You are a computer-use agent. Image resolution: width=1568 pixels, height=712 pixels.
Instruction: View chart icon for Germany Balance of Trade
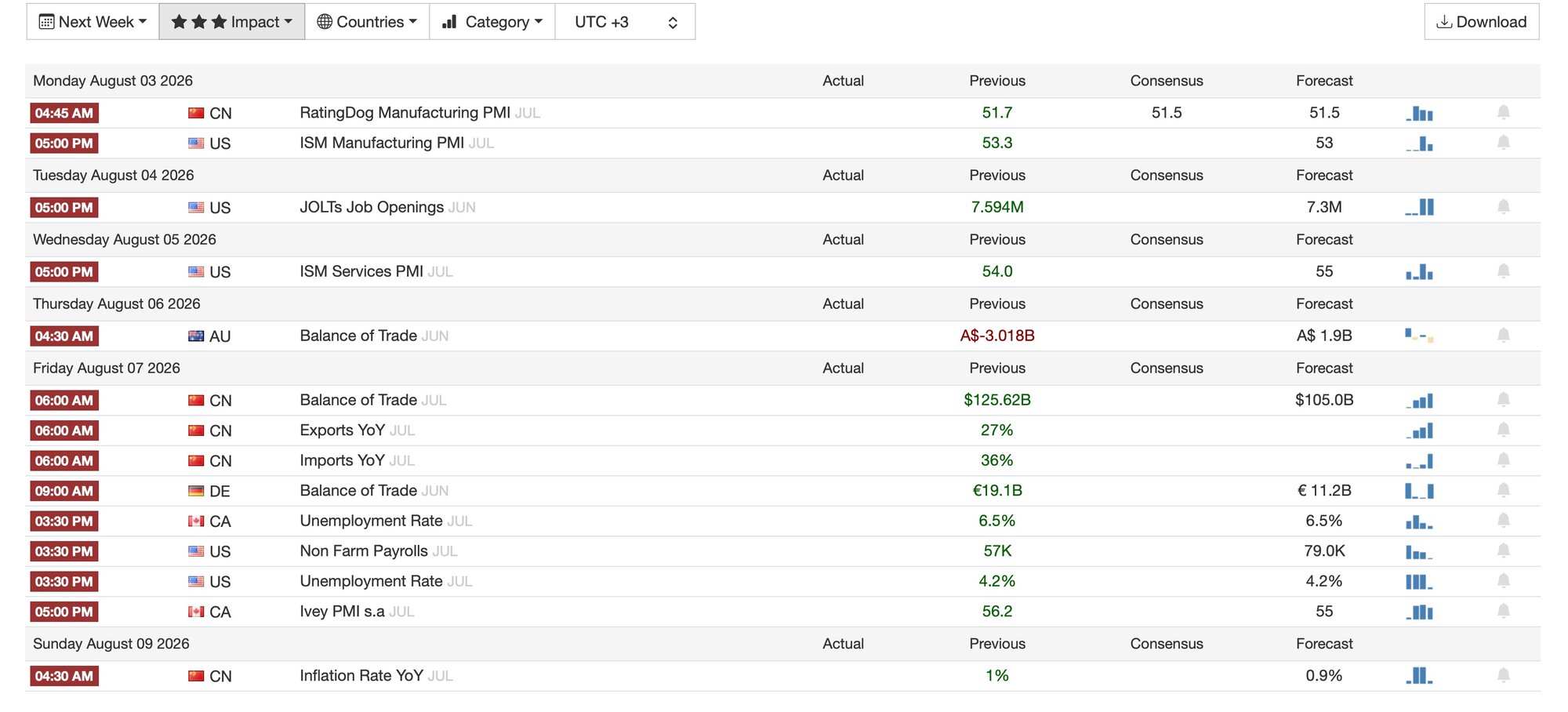[1419, 491]
